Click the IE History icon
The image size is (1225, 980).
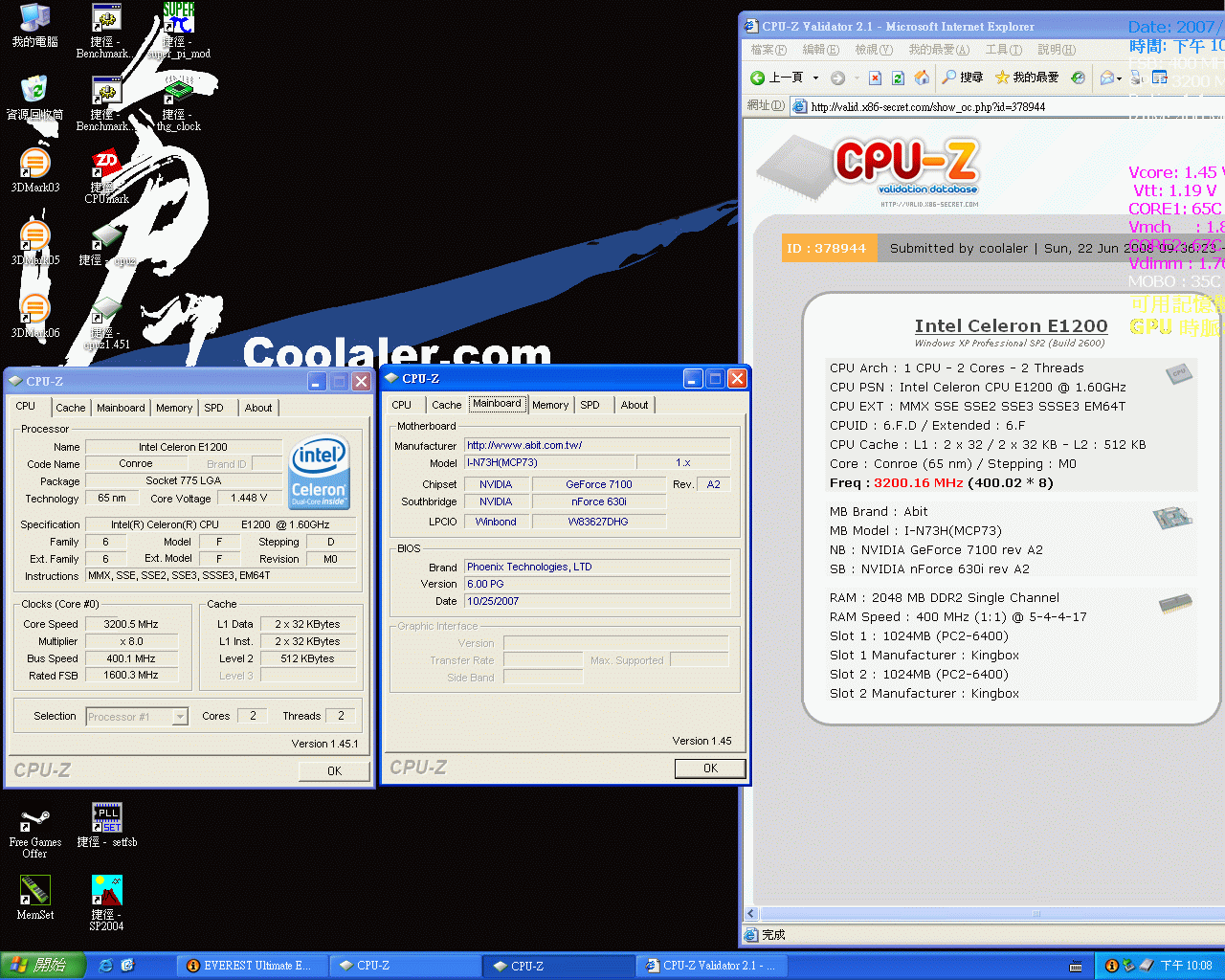point(1079,78)
